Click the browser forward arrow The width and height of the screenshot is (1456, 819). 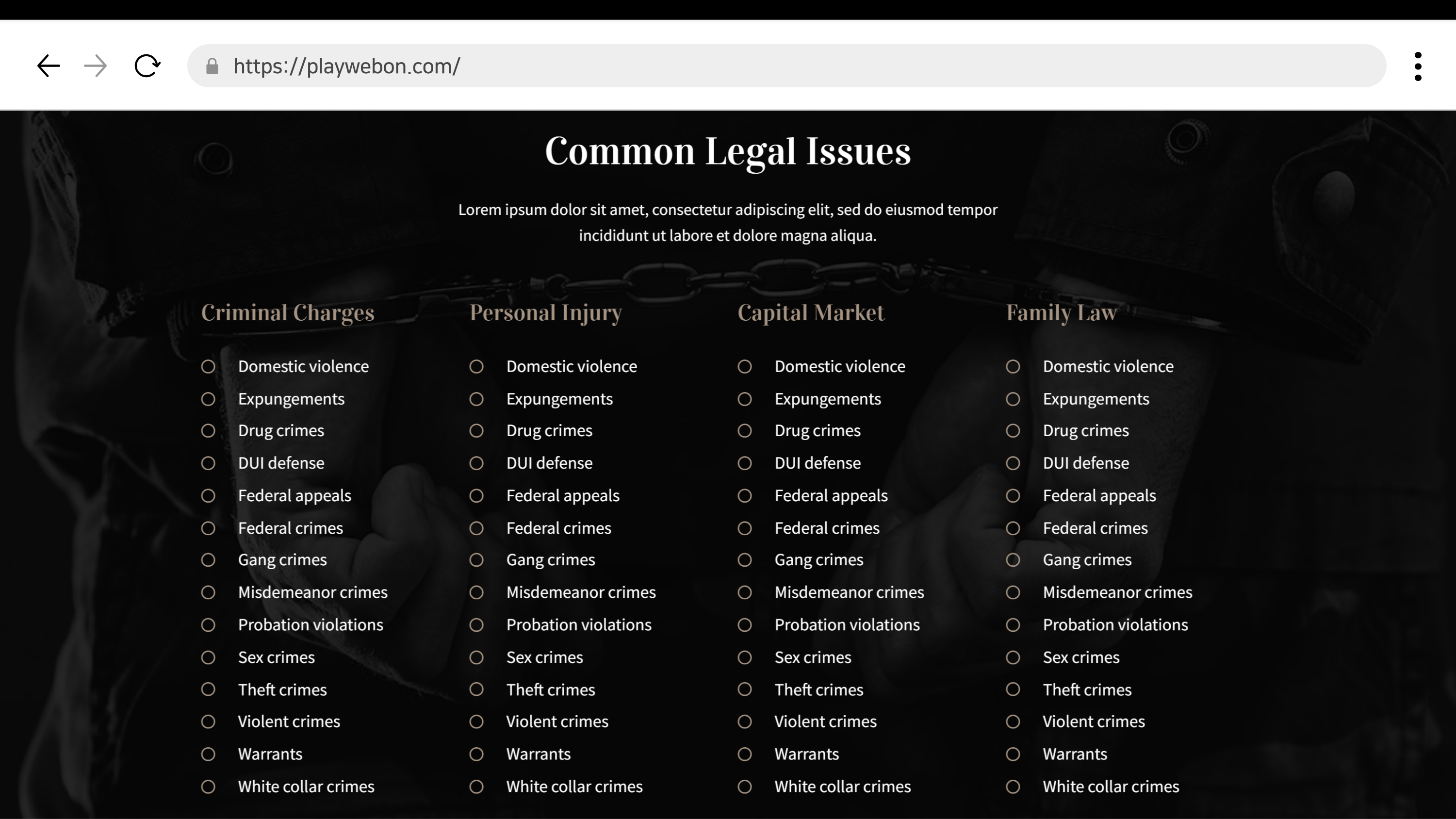point(95,66)
